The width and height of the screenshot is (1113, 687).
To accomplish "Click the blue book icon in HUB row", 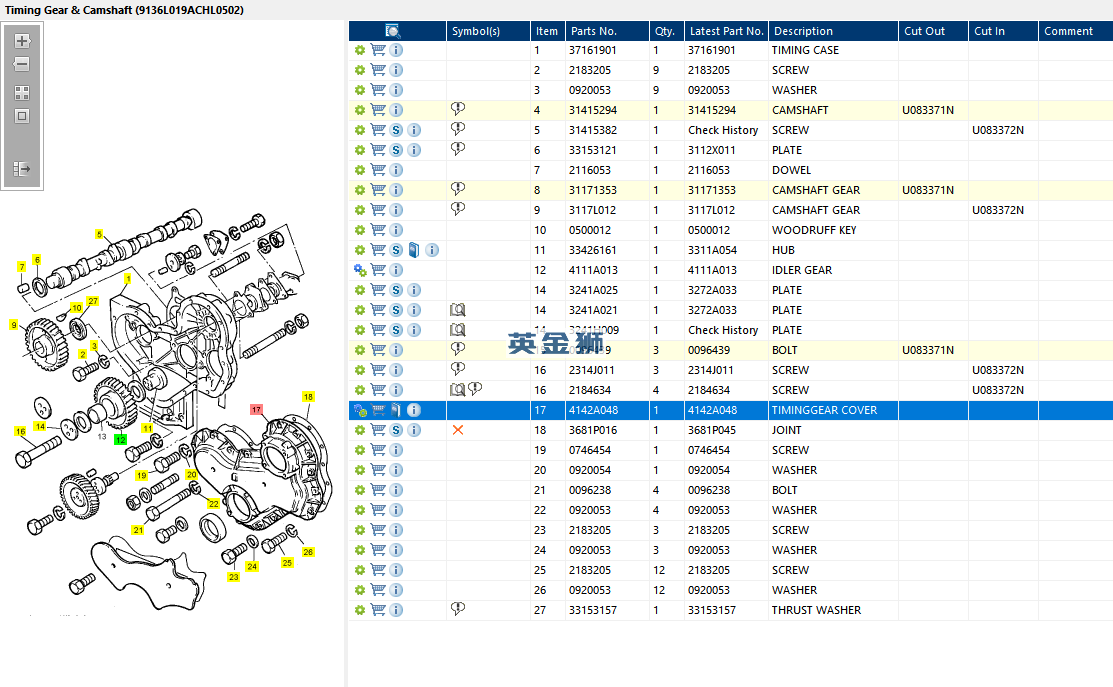I will 414,250.
